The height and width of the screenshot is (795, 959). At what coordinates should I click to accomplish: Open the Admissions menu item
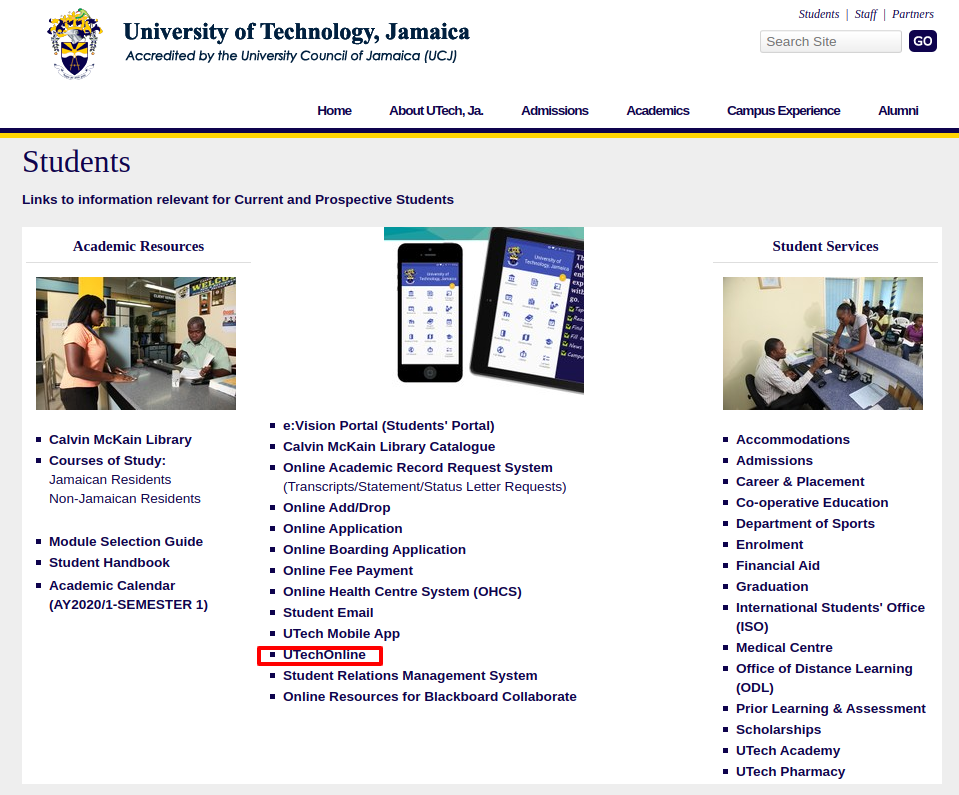554,111
